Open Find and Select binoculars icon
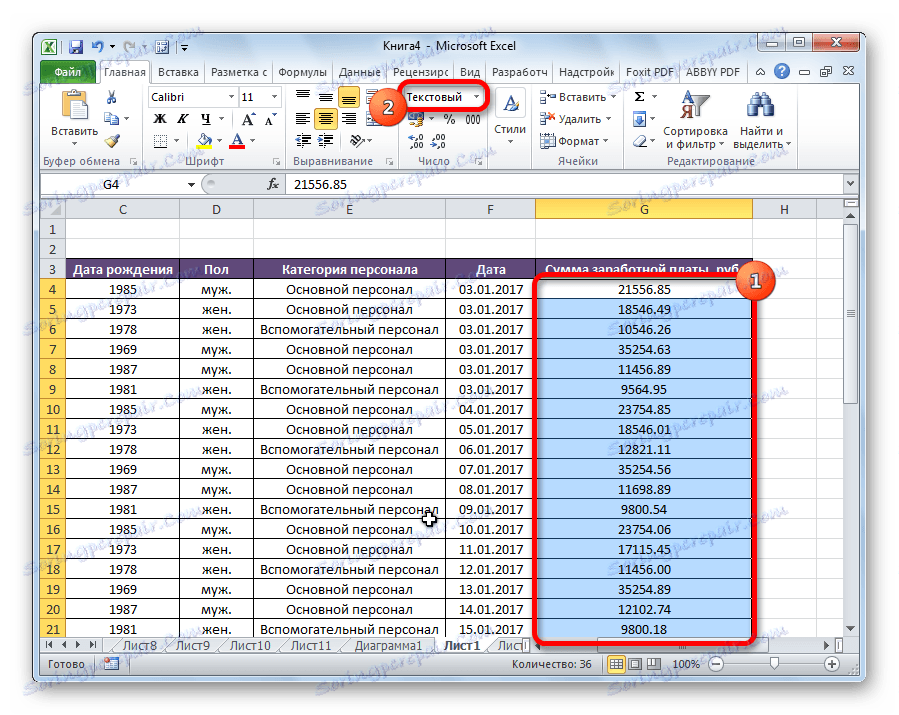 click(763, 103)
